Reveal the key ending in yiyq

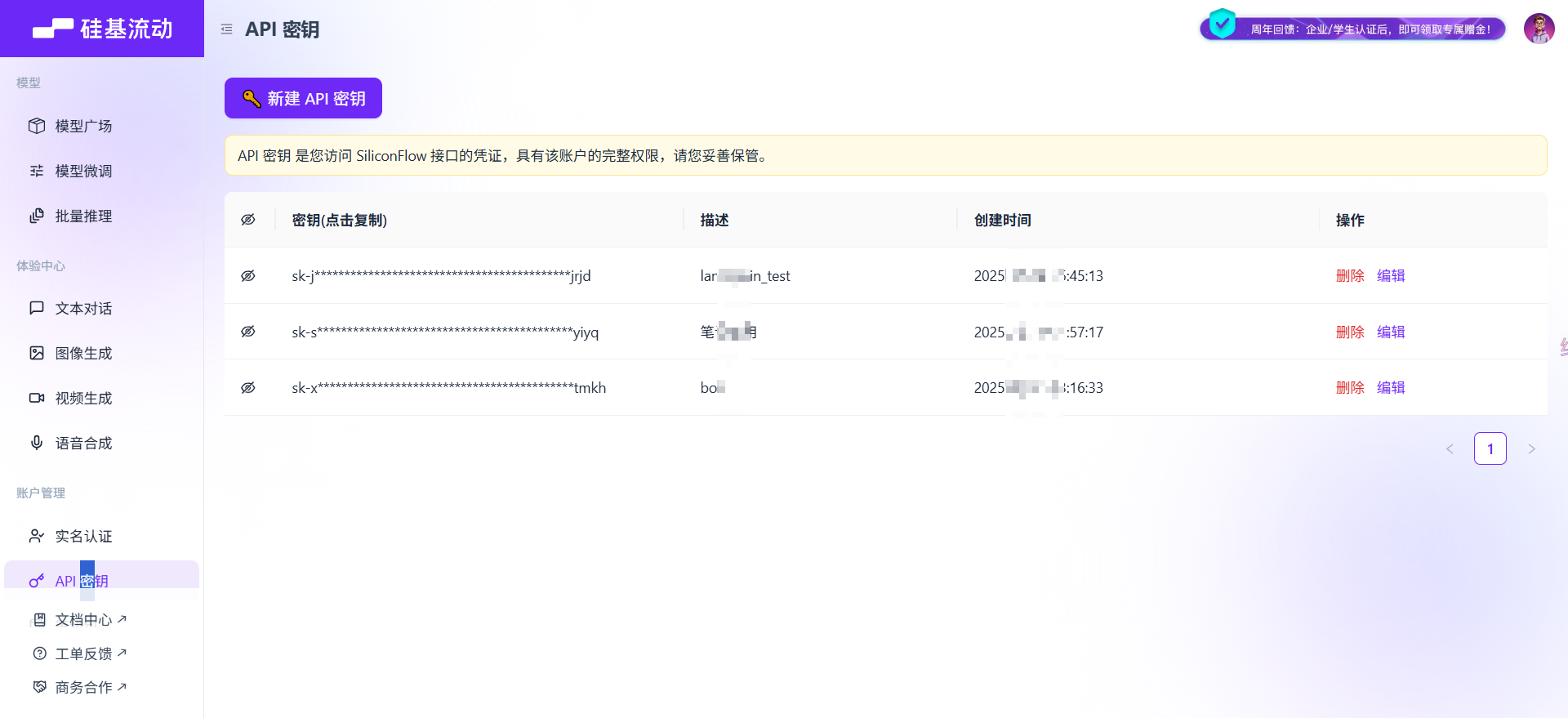(248, 332)
